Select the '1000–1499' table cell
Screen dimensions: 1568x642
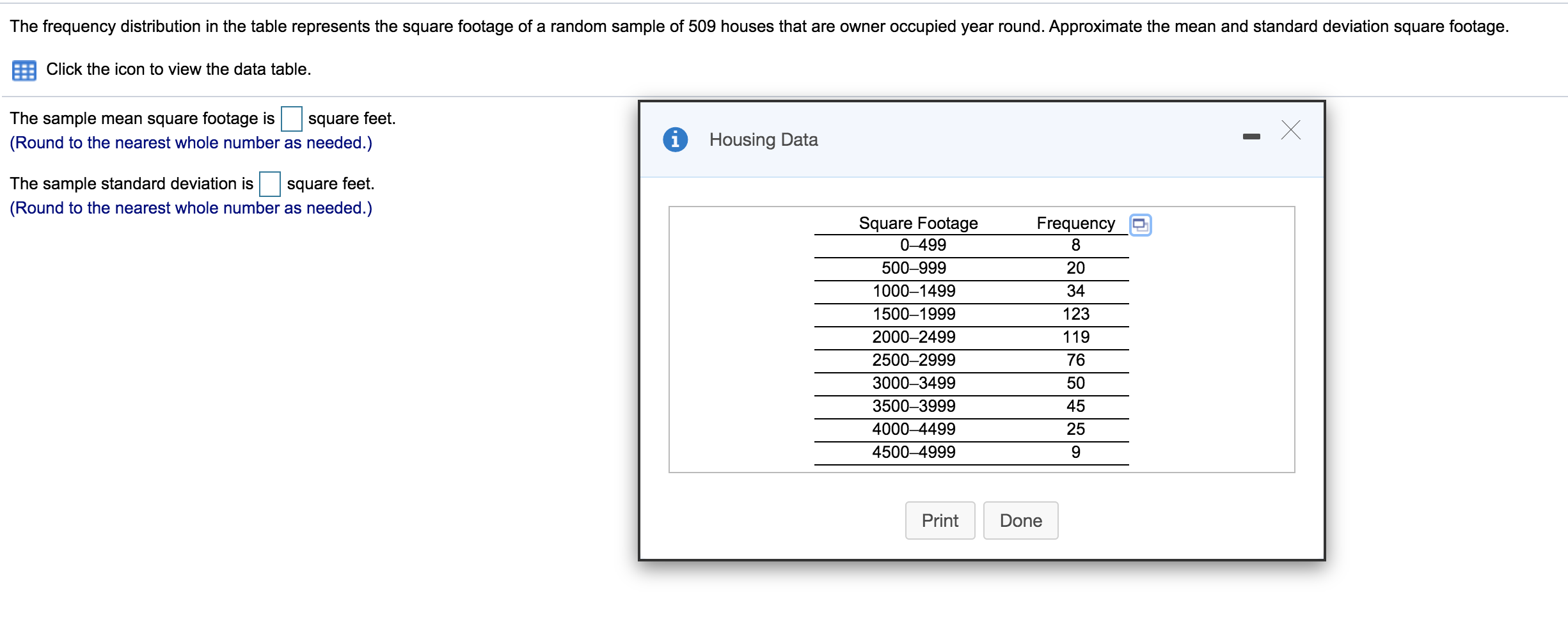point(914,291)
